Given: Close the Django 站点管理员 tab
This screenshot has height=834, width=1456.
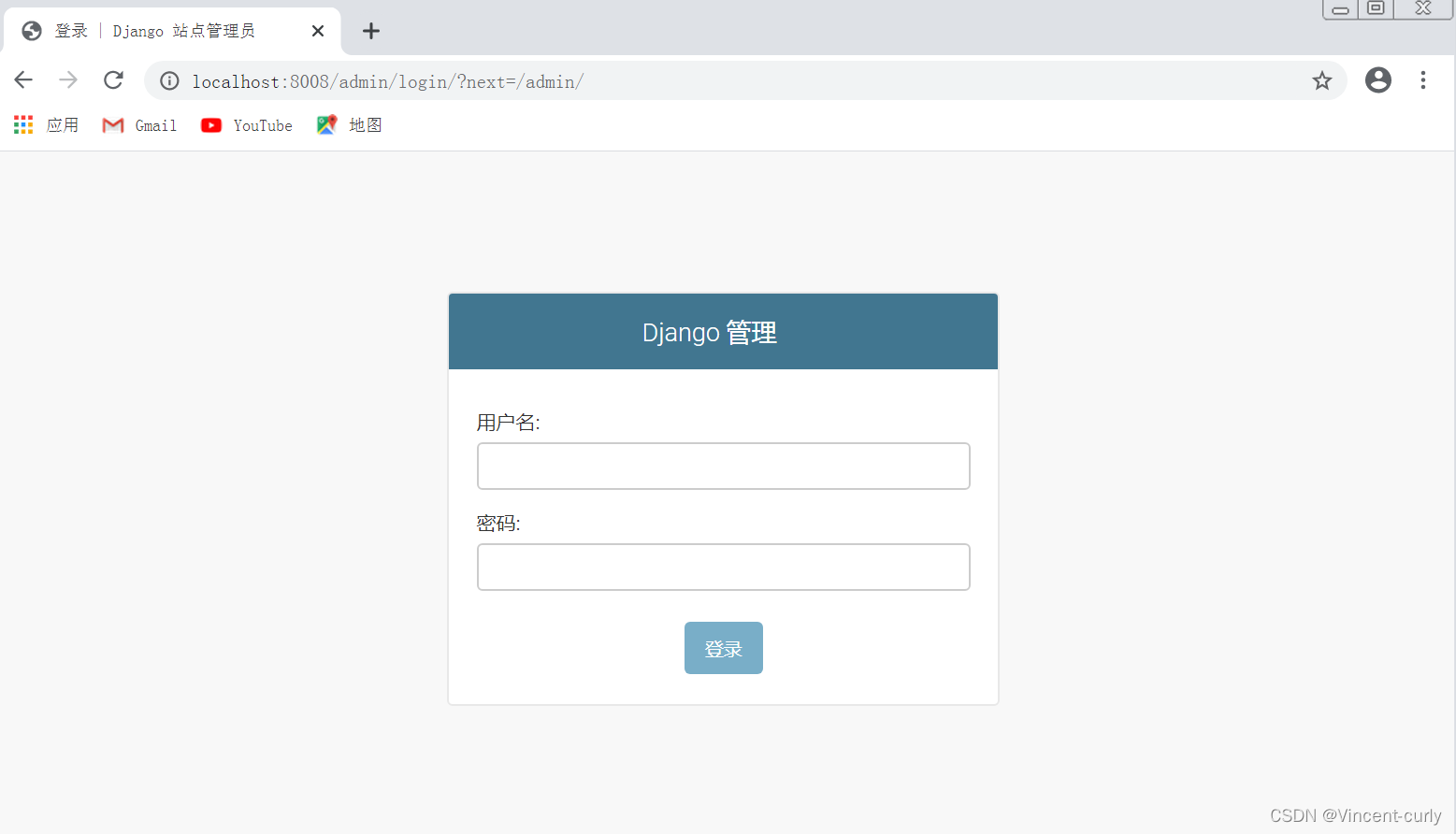Looking at the screenshot, I should click(x=318, y=31).
